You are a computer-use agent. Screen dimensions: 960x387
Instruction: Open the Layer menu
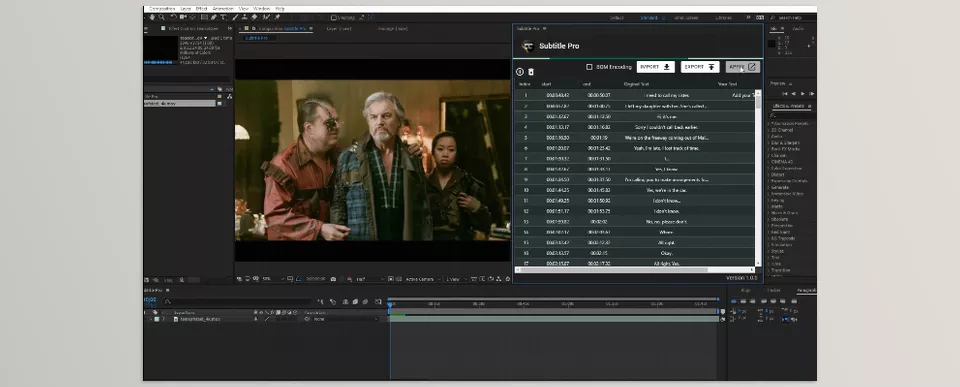point(186,9)
